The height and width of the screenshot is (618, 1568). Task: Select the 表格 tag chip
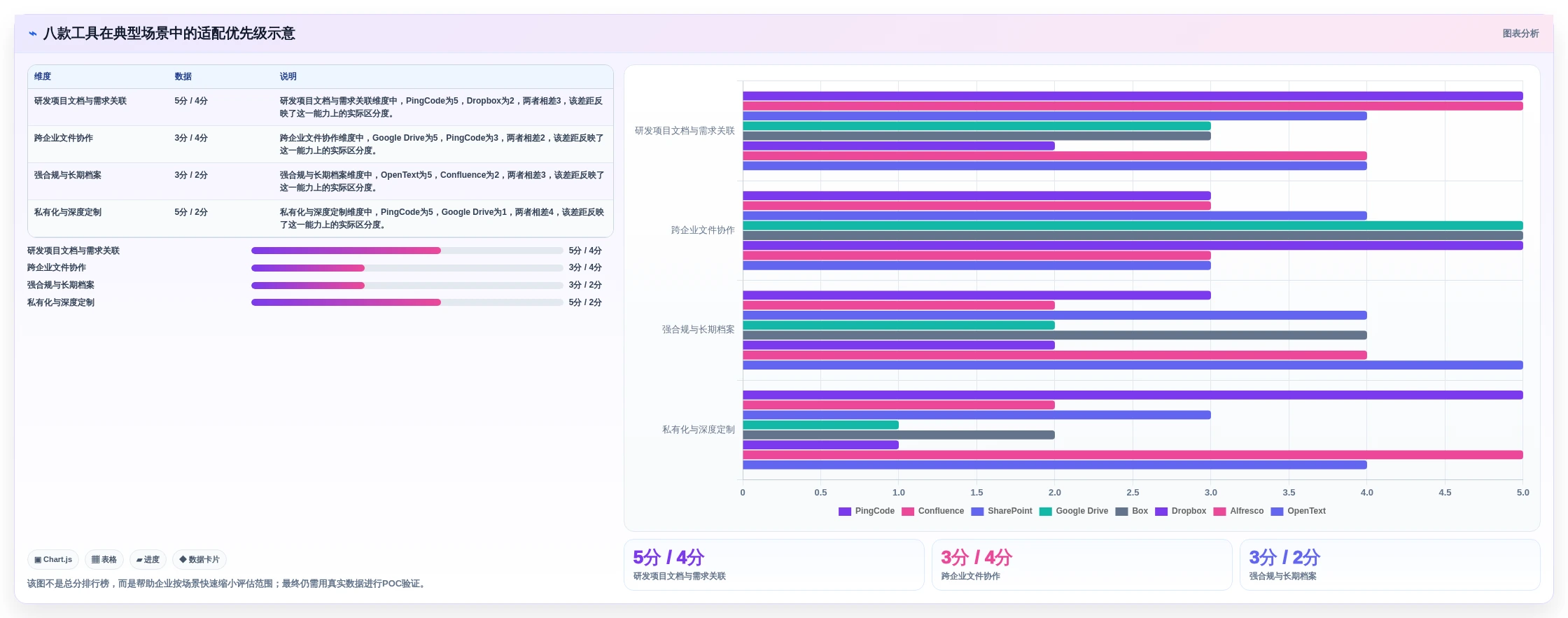(104, 560)
